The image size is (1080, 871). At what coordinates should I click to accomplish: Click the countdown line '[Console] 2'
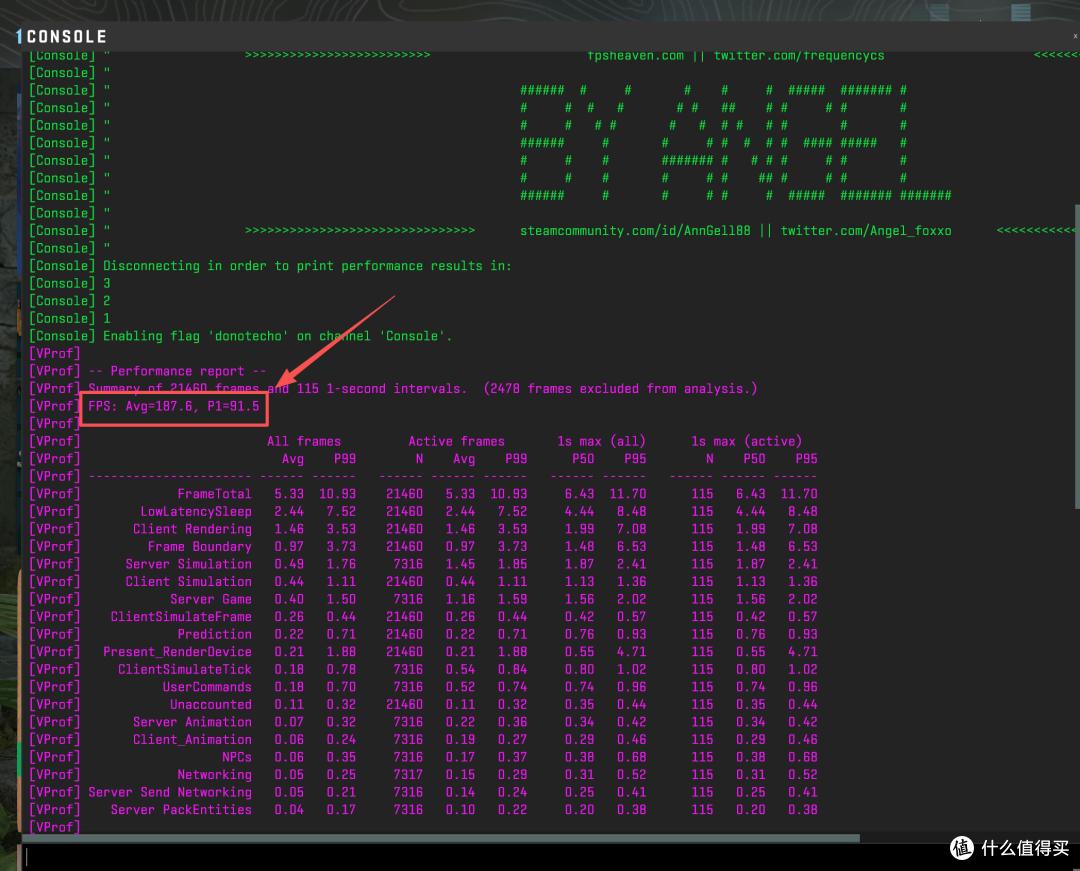[69, 301]
